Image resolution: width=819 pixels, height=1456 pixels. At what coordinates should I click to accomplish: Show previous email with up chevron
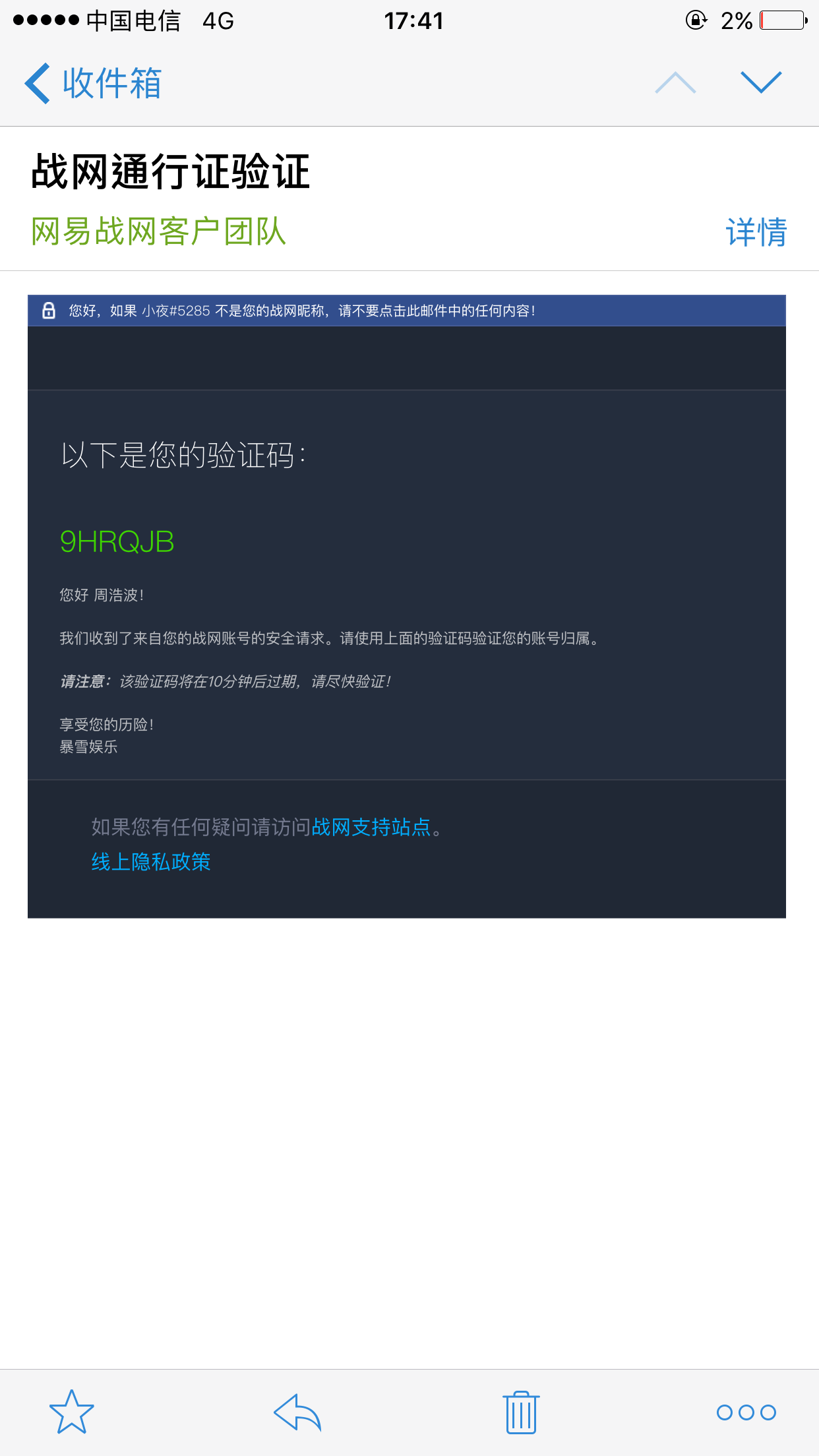click(675, 83)
